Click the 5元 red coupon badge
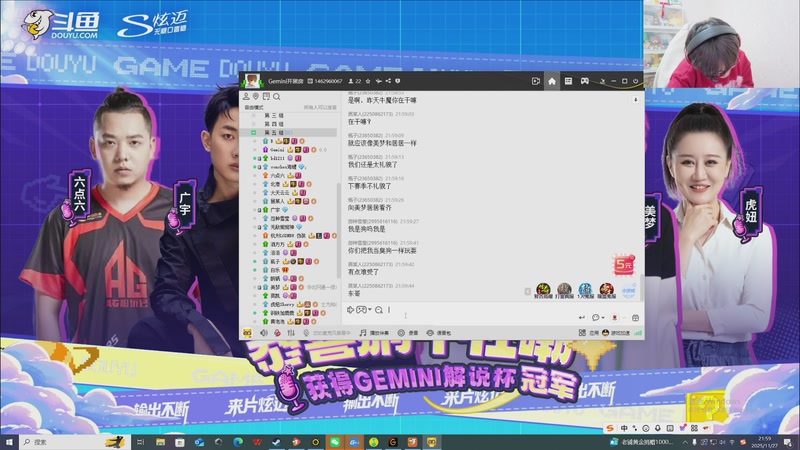The height and width of the screenshot is (450, 800). click(623, 265)
